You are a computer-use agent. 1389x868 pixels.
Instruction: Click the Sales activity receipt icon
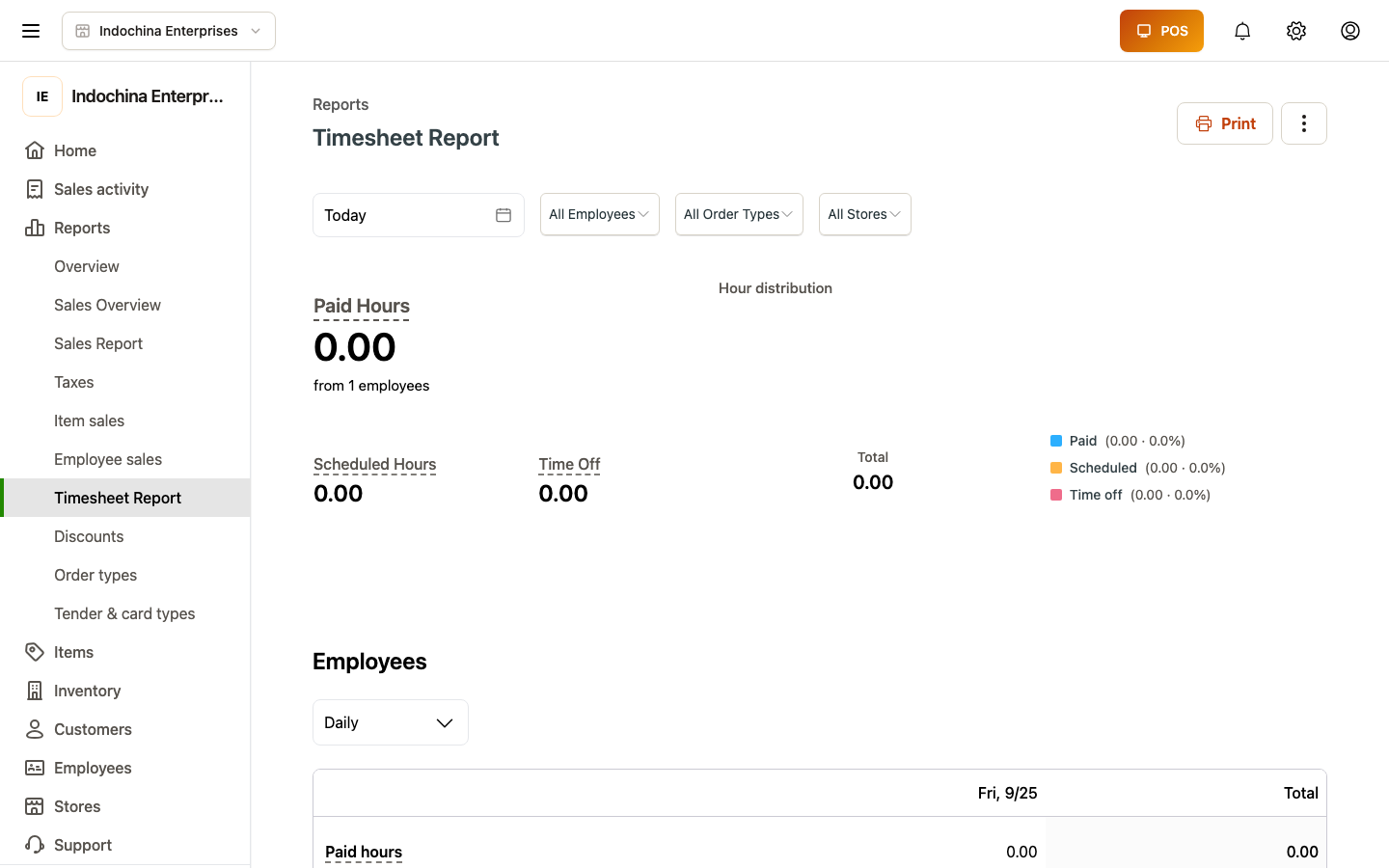(x=35, y=189)
